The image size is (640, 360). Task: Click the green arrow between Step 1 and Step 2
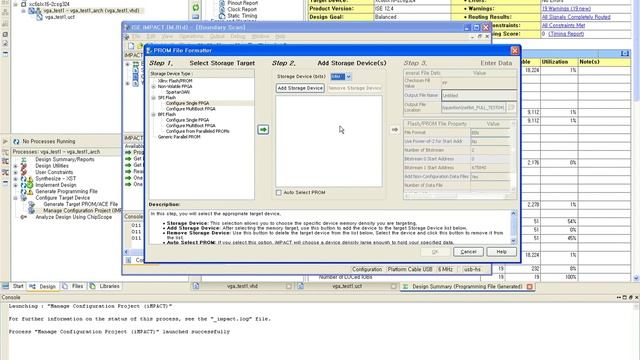(x=263, y=129)
